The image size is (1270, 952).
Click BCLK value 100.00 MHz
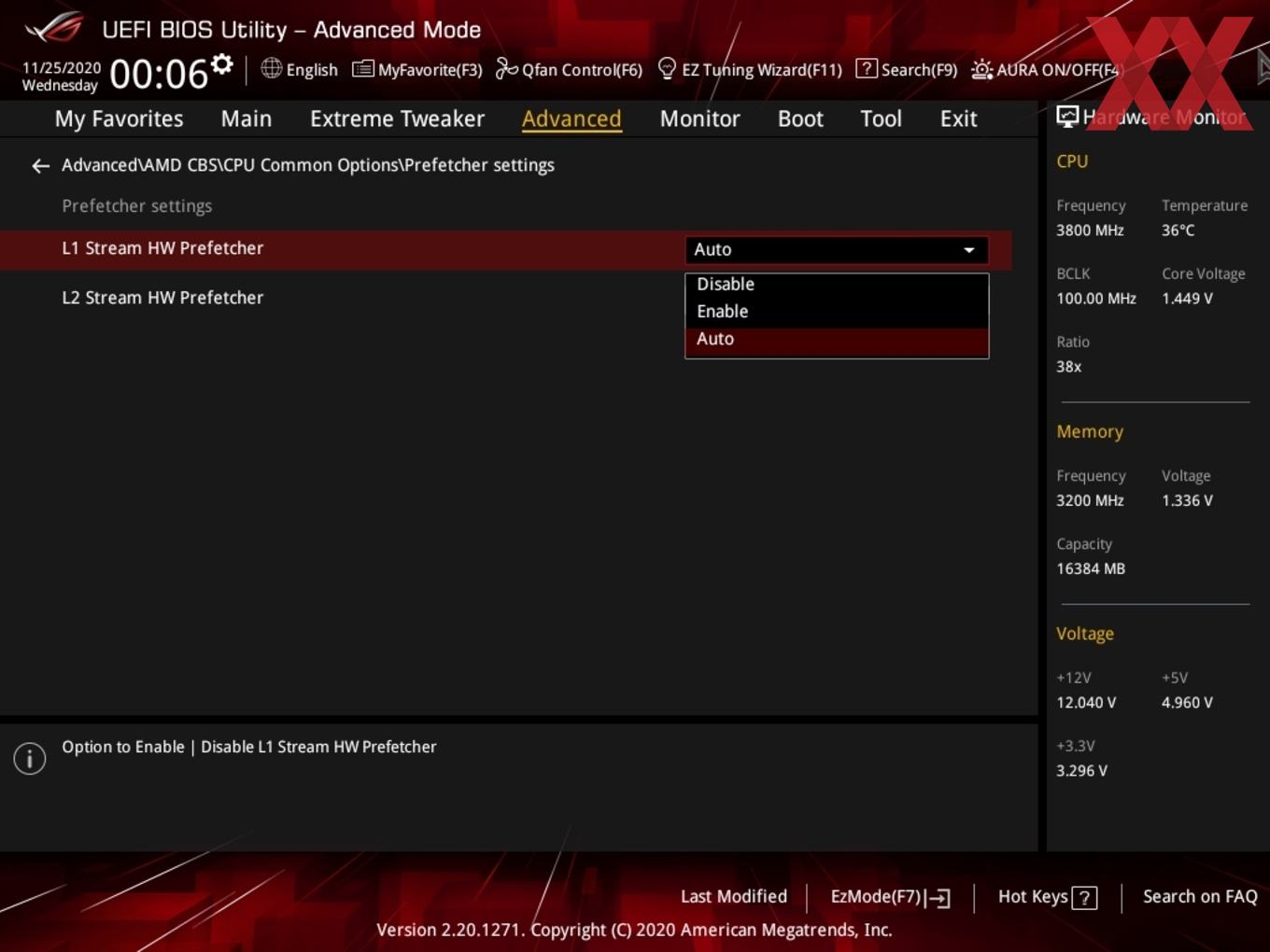(1096, 299)
